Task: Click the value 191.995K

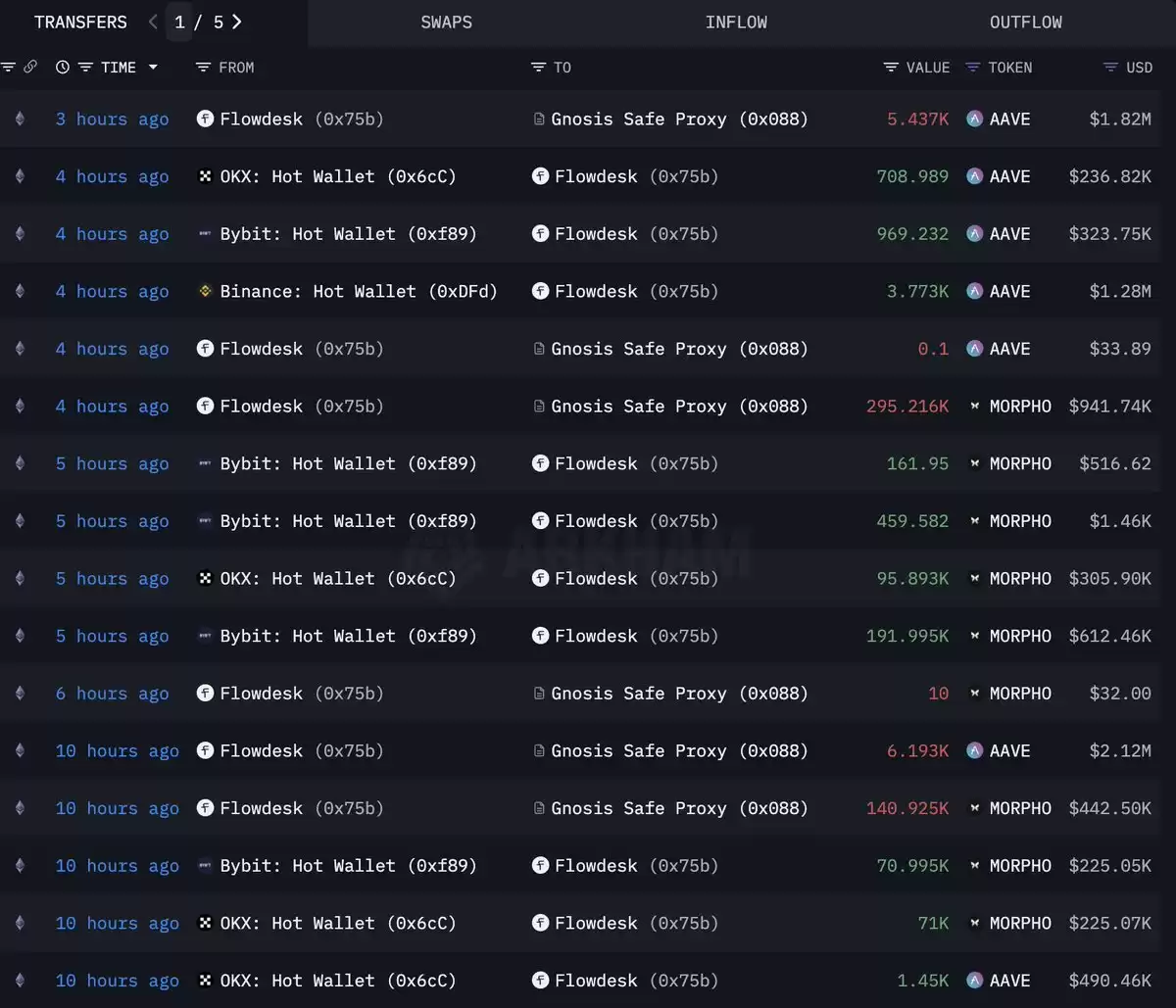Action: [907, 636]
